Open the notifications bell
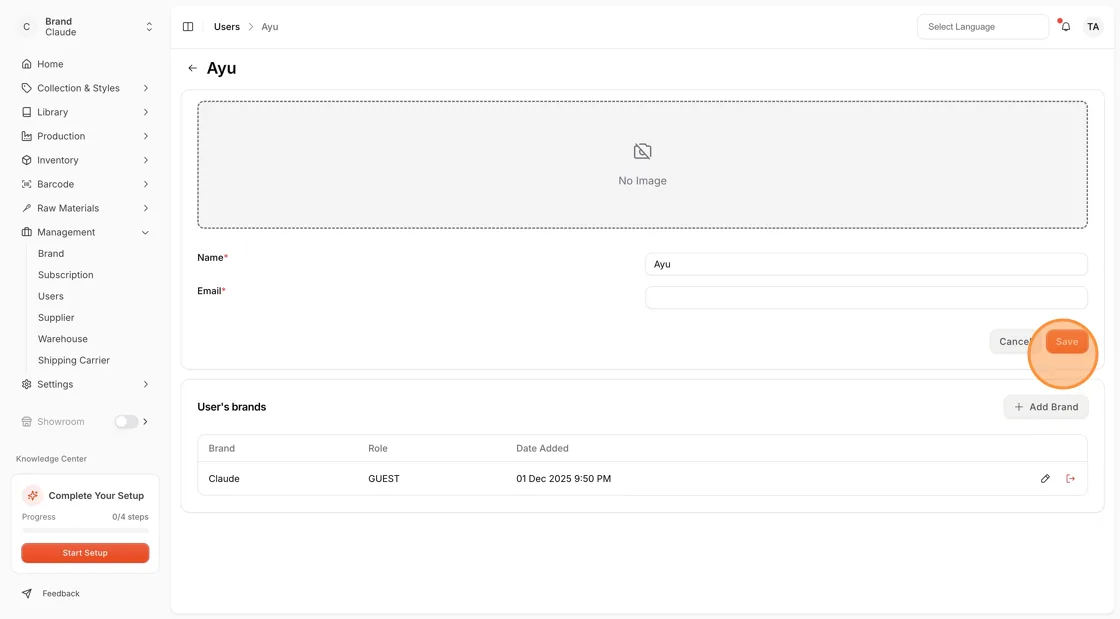The height and width of the screenshot is (619, 1120). 1065,26
